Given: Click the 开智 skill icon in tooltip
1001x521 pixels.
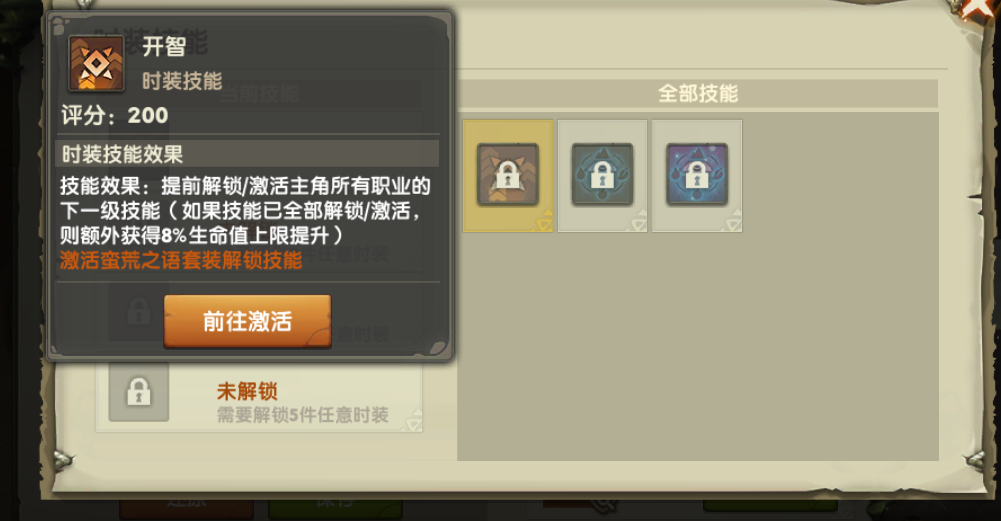Looking at the screenshot, I should point(96,63).
